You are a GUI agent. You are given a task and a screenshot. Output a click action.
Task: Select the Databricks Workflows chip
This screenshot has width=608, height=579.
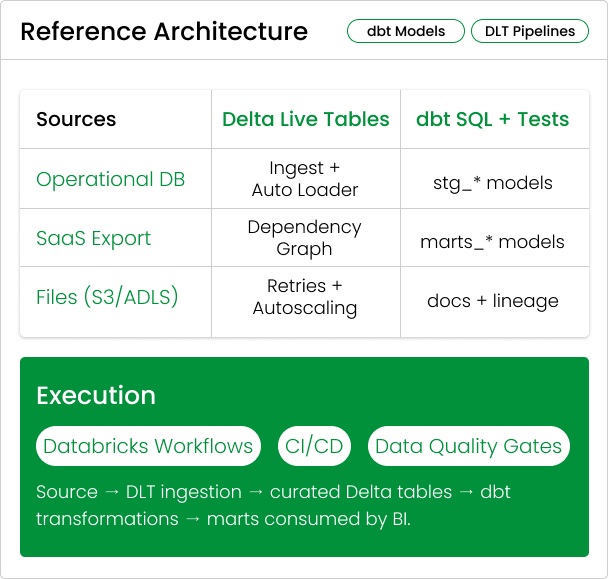coord(148,446)
